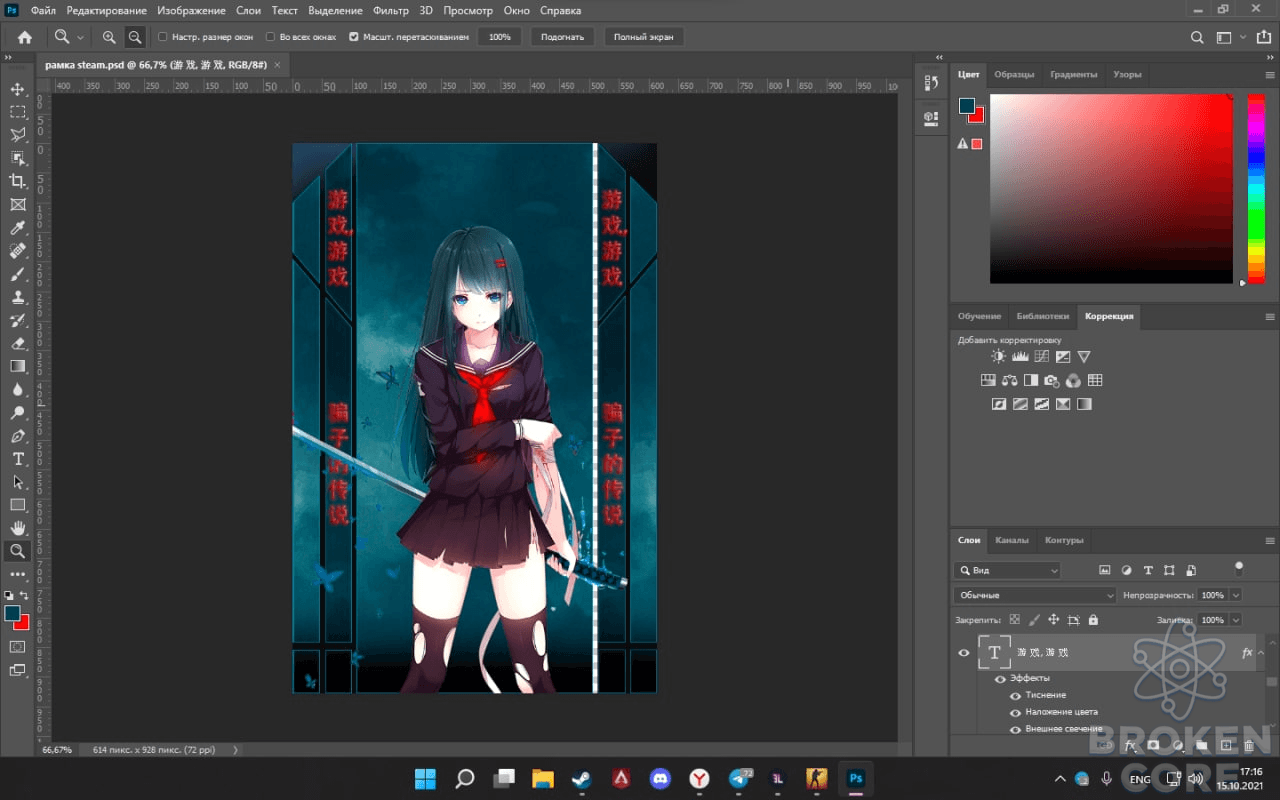Enable the 'Настр. размер окон' checkbox
The image size is (1280, 800).
(x=163, y=37)
